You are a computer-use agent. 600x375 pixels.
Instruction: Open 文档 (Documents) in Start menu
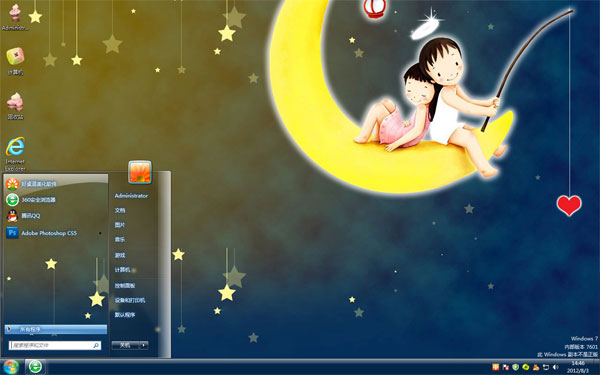[x=120, y=210]
